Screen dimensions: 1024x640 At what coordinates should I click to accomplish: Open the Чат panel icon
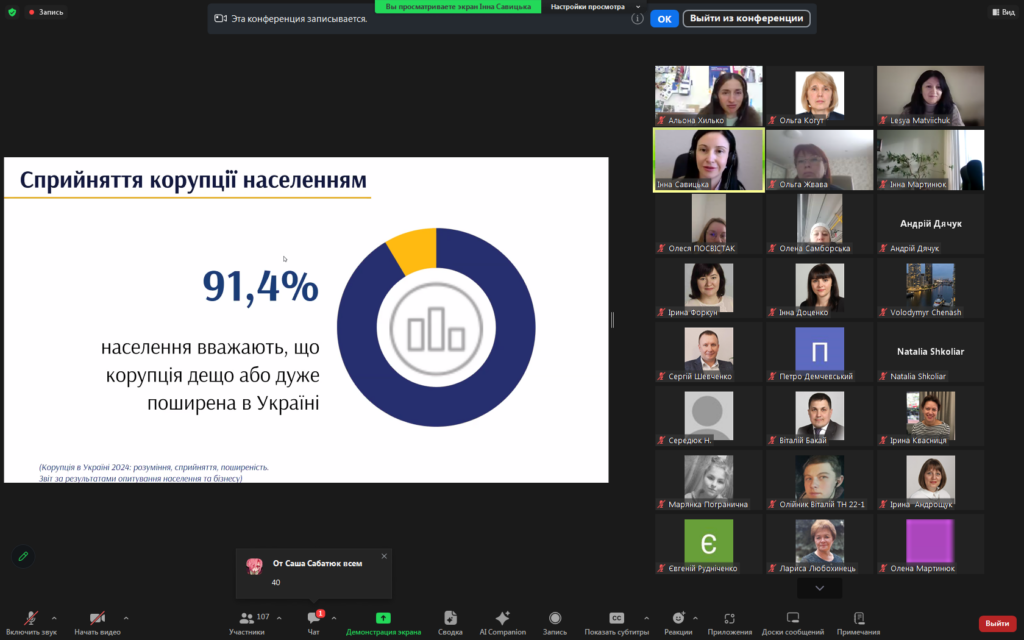coord(314,619)
